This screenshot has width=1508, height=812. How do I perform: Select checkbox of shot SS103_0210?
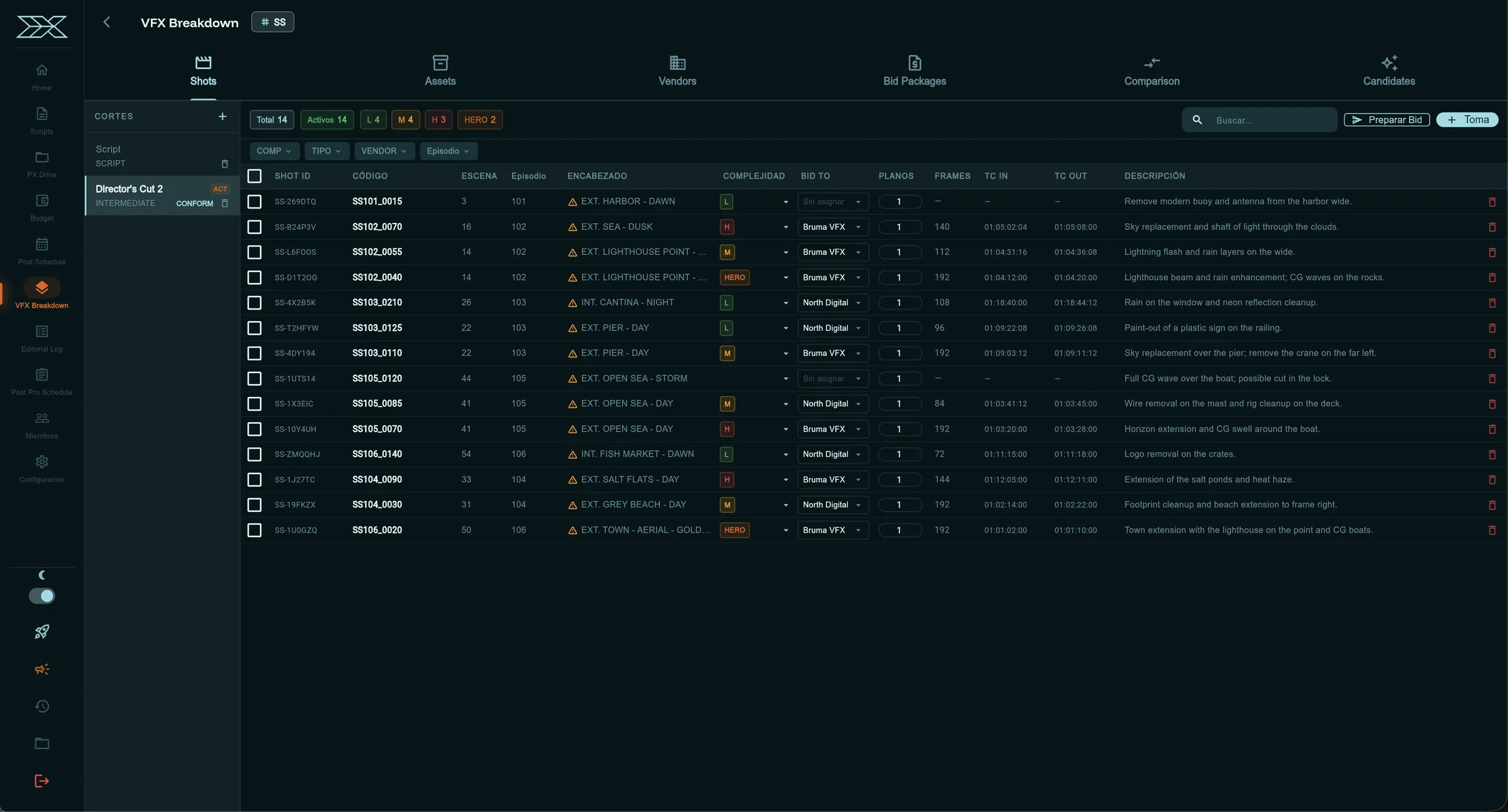pyautogui.click(x=254, y=303)
